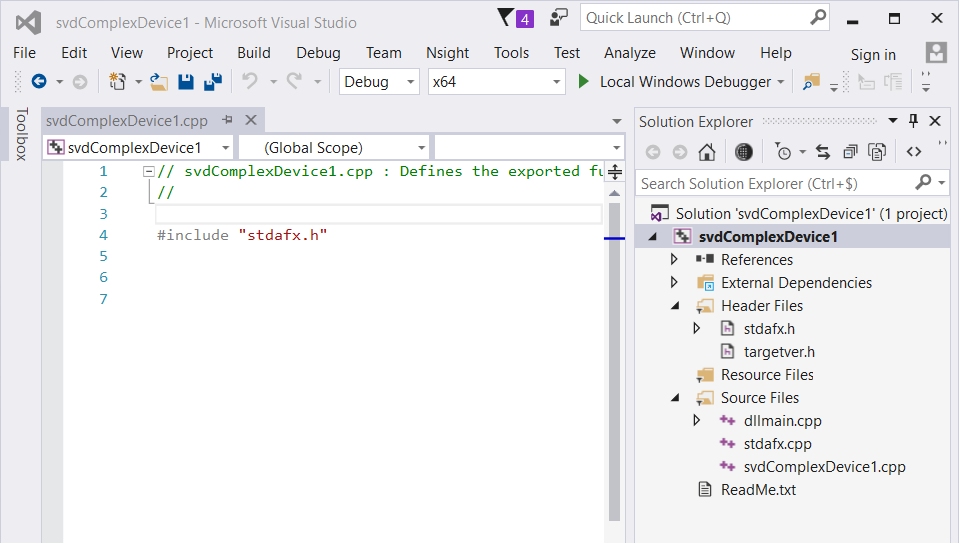Click Pending Changes Filter clock icon

click(x=783, y=152)
